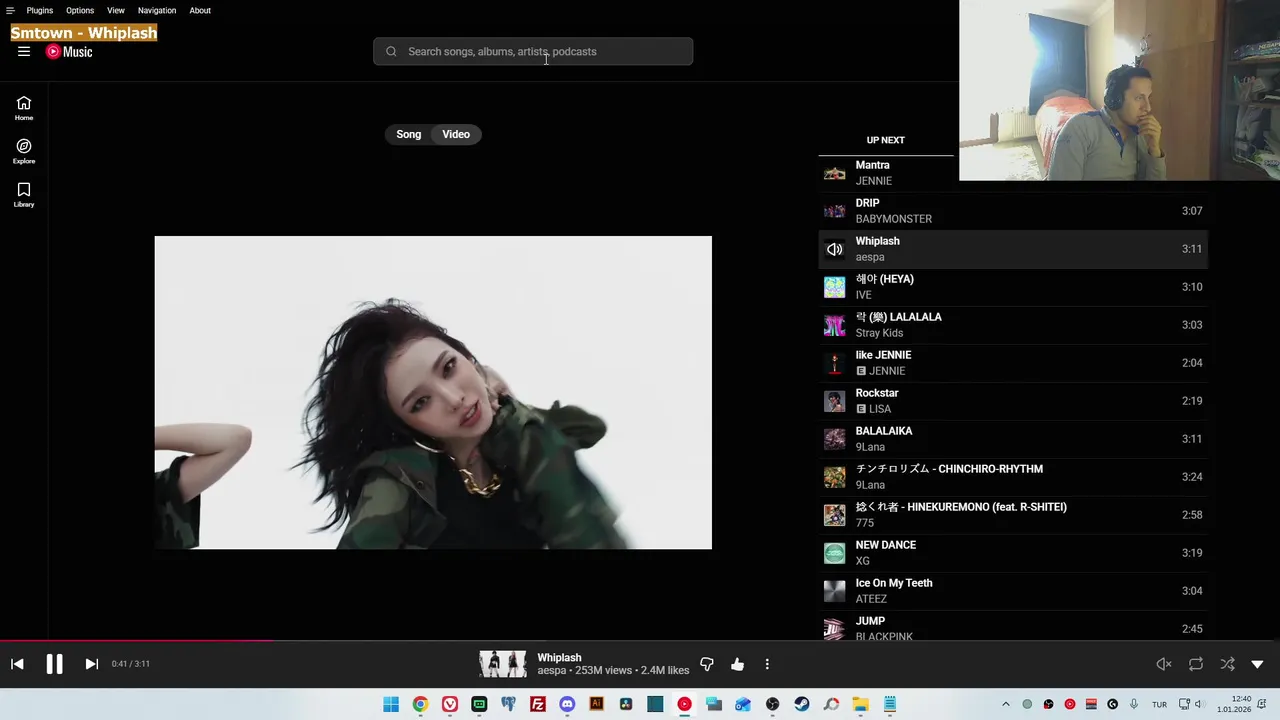
Task: Play NEW DANCE by XG
Action: pos(1013,553)
